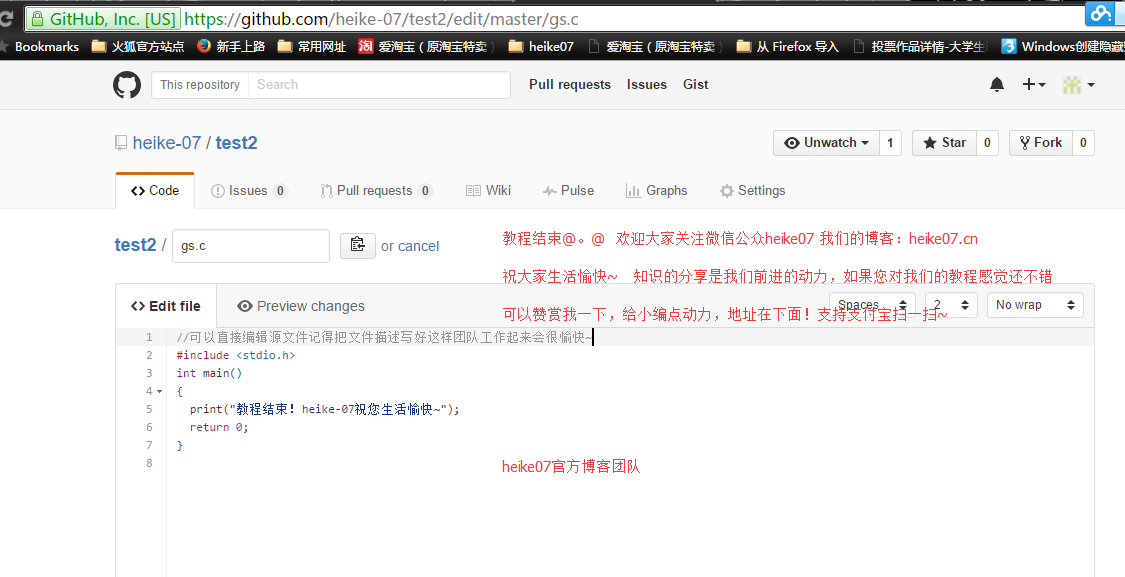Click the Pull requests header link
This screenshot has width=1125, height=577.
coord(570,85)
